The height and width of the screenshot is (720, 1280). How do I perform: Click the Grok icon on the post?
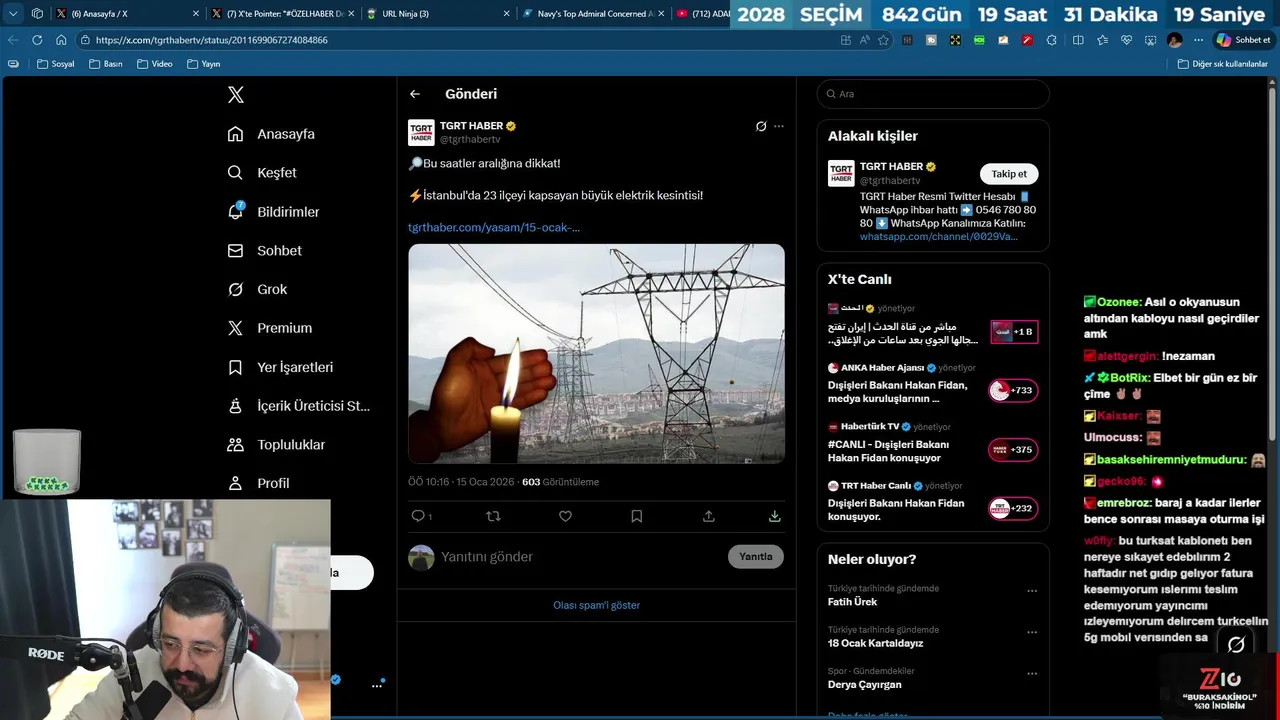[761, 126]
